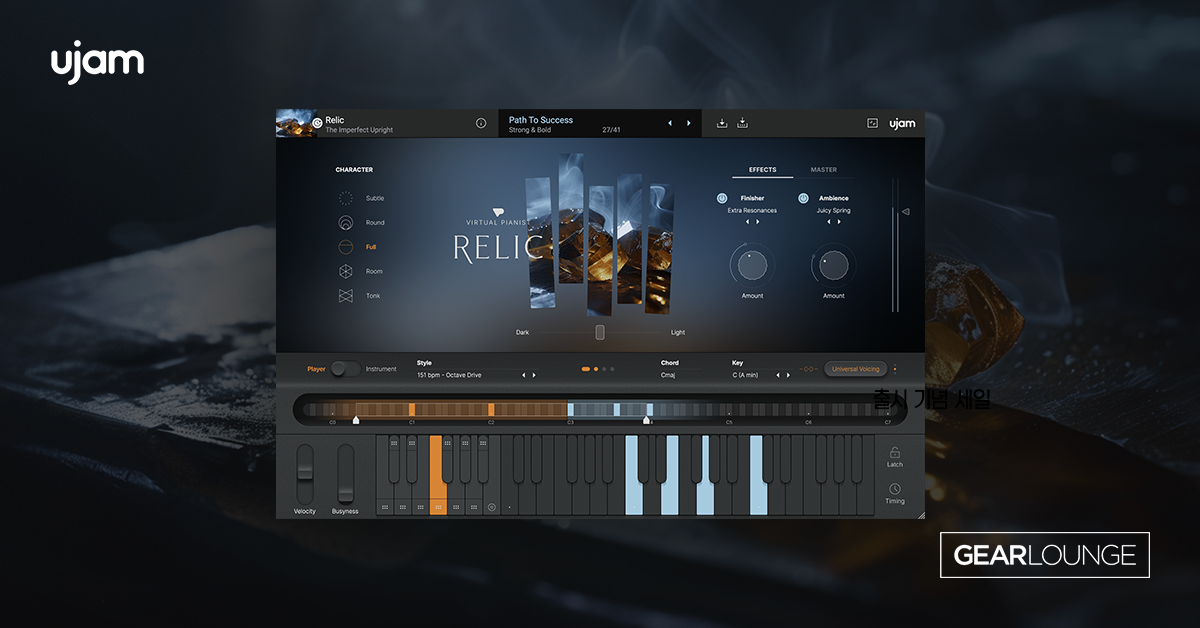Step to the next Key with the arrow

click(x=788, y=373)
